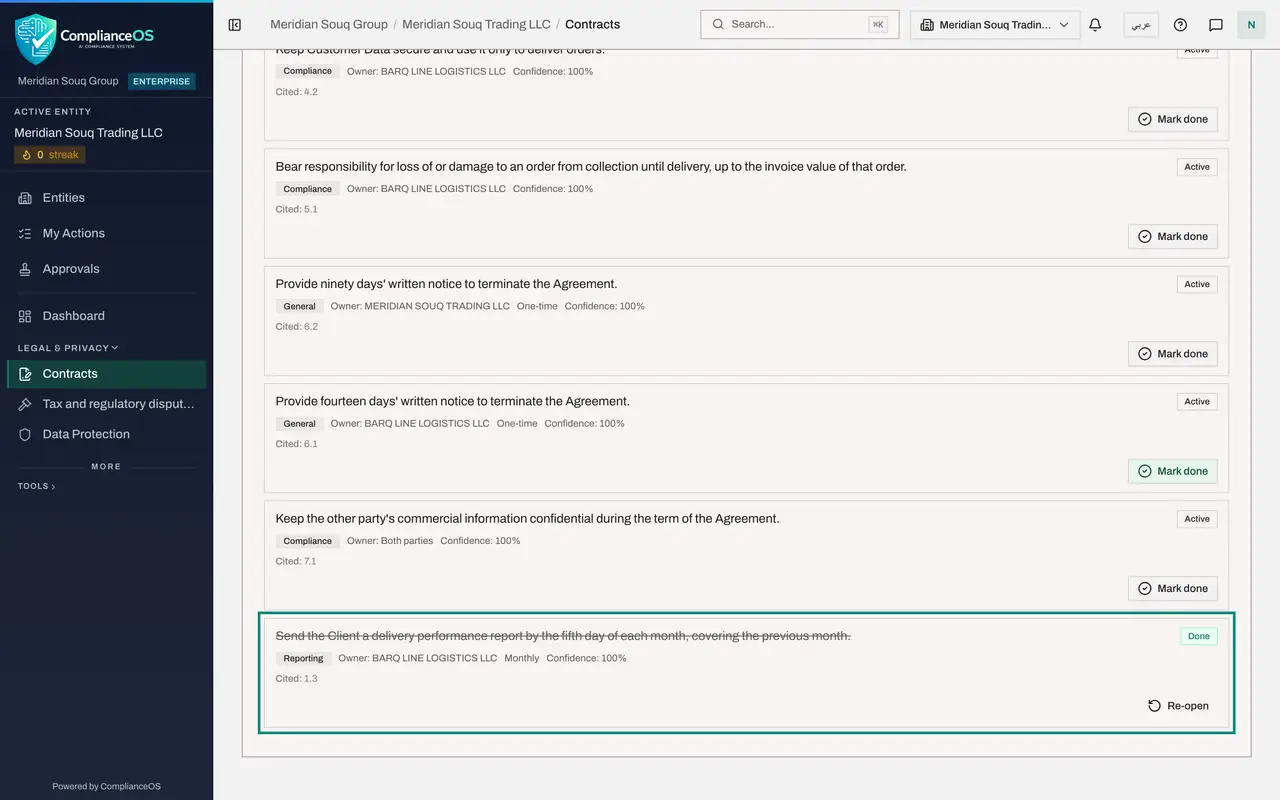
Task: Open the help question-mark icon
Action: pyautogui.click(x=1180, y=24)
